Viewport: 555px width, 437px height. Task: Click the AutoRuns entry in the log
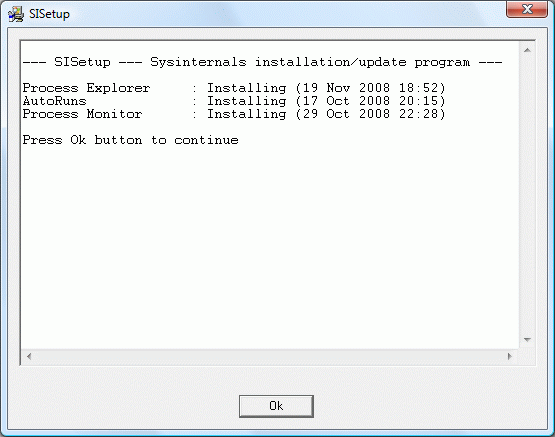point(234,101)
